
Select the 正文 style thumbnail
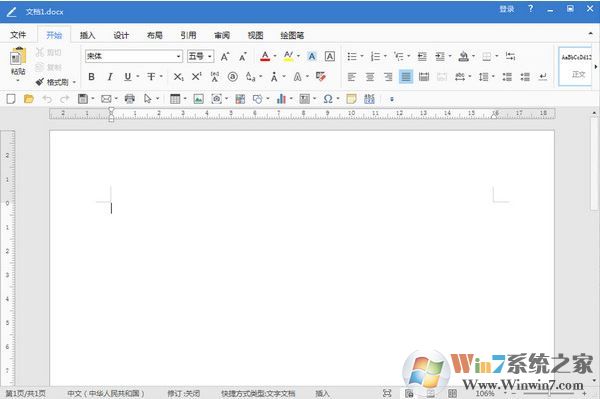[575, 66]
